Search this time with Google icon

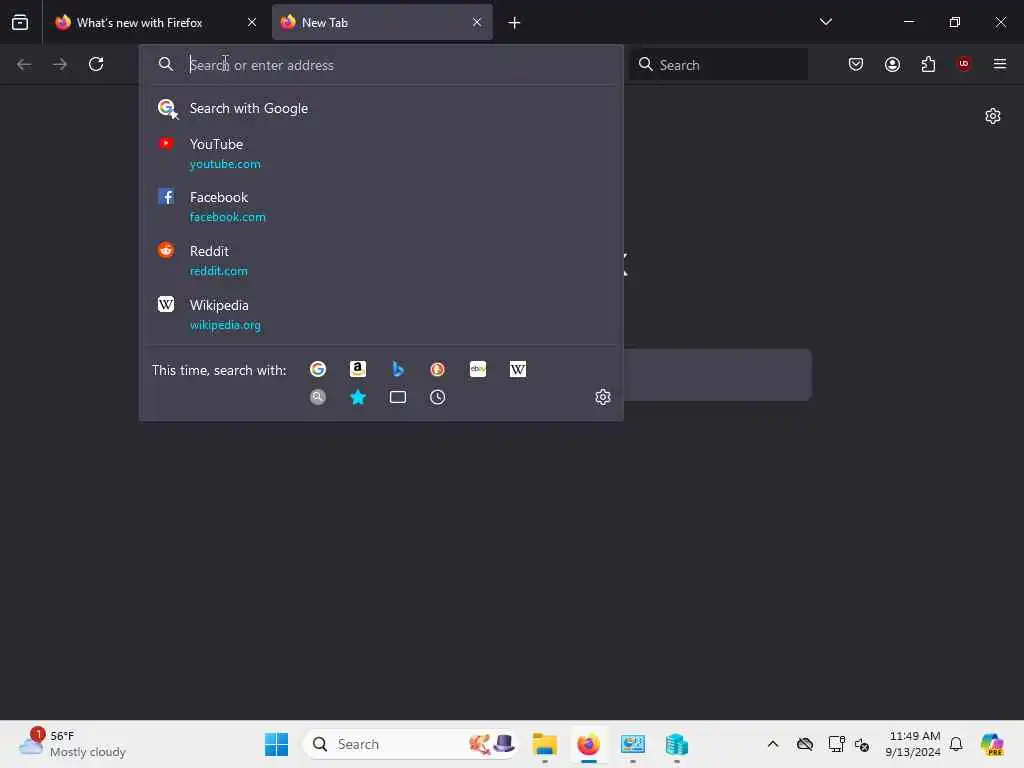(x=318, y=370)
